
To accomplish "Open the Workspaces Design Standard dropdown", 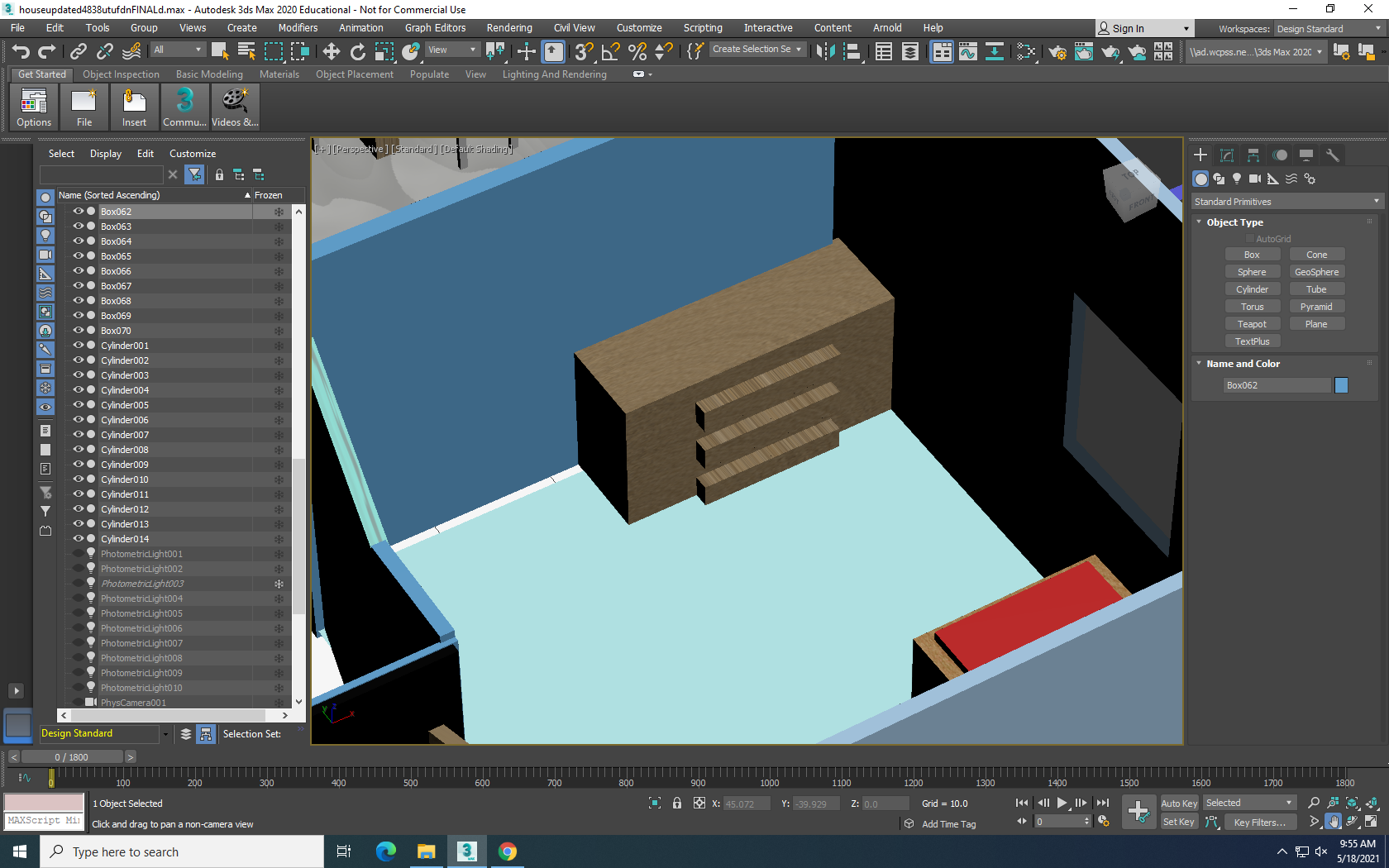I will tap(1328, 29).
